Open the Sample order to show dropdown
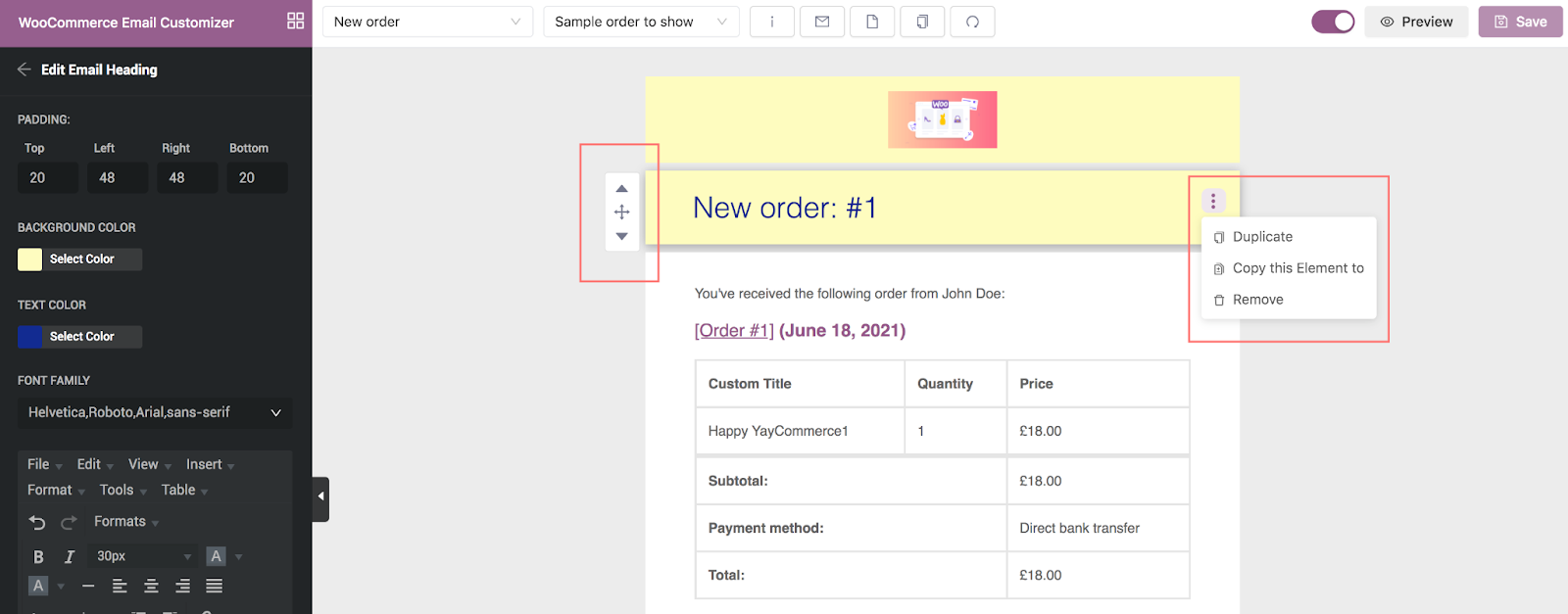The image size is (1568, 614). (641, 22)
